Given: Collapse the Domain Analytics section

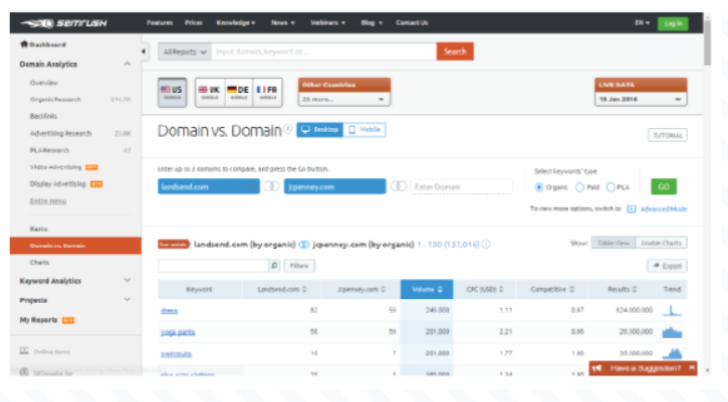Looking at the screenshot, I should [x=127, y=64].
